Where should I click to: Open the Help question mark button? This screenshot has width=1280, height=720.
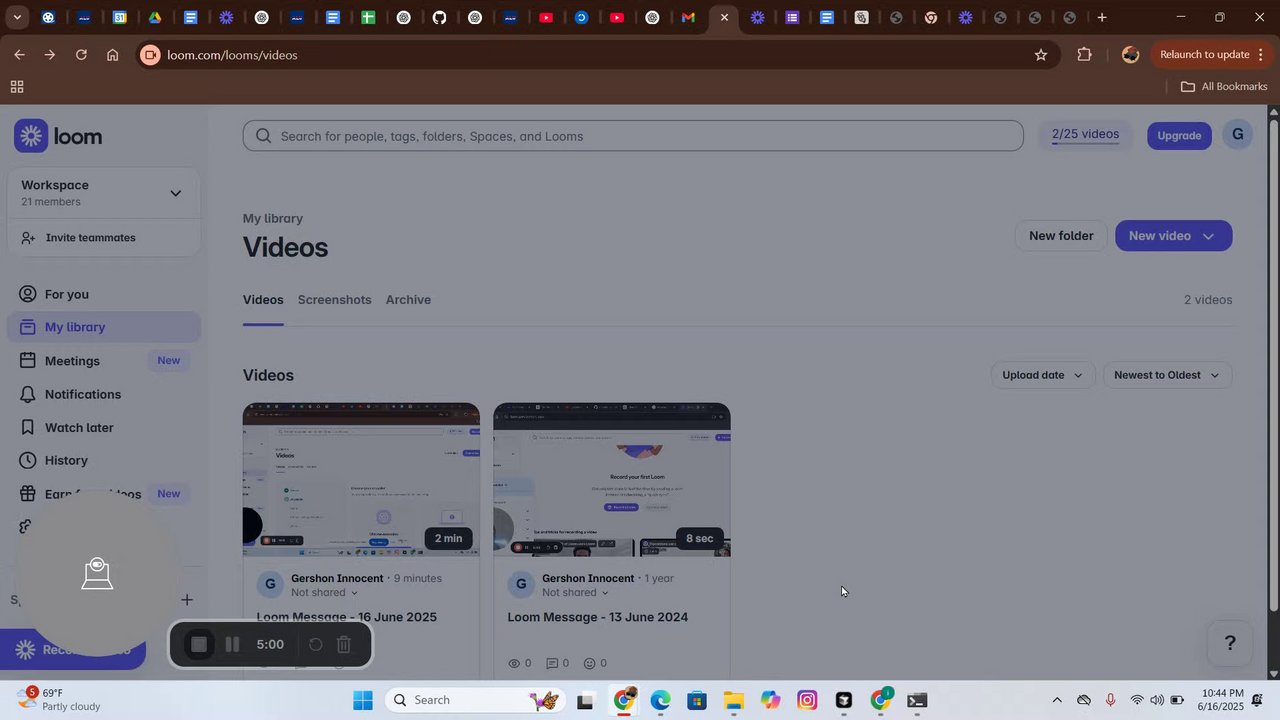click(1230, 643)
